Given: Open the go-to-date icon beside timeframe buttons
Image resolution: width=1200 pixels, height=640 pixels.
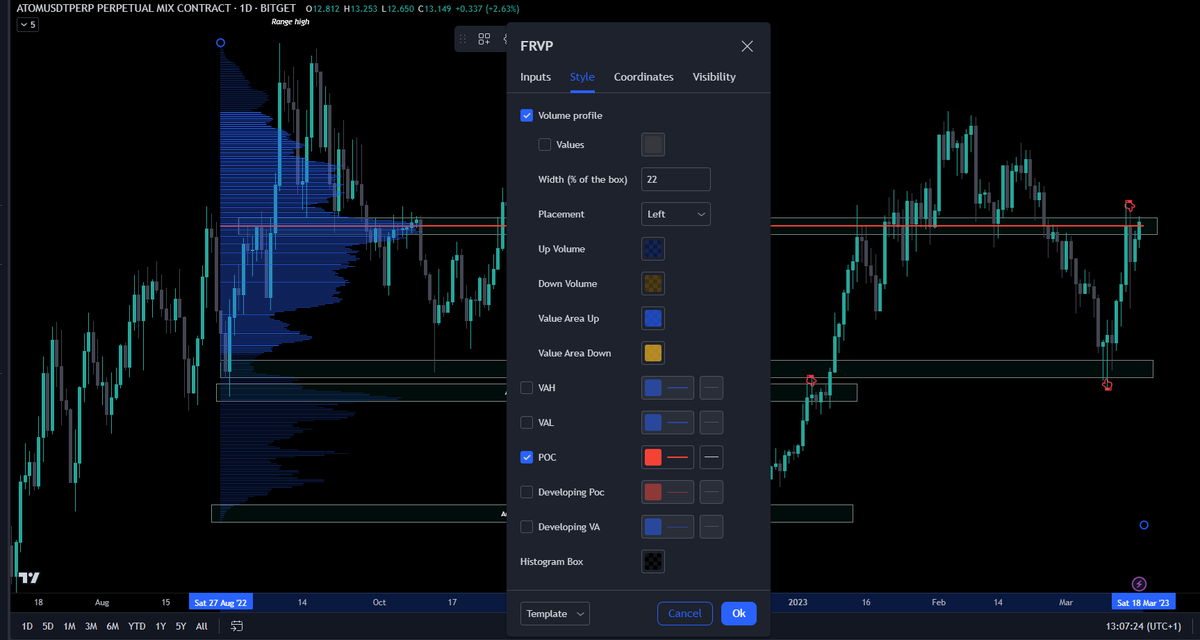Looking at the screenshot, I should [236, 624].
